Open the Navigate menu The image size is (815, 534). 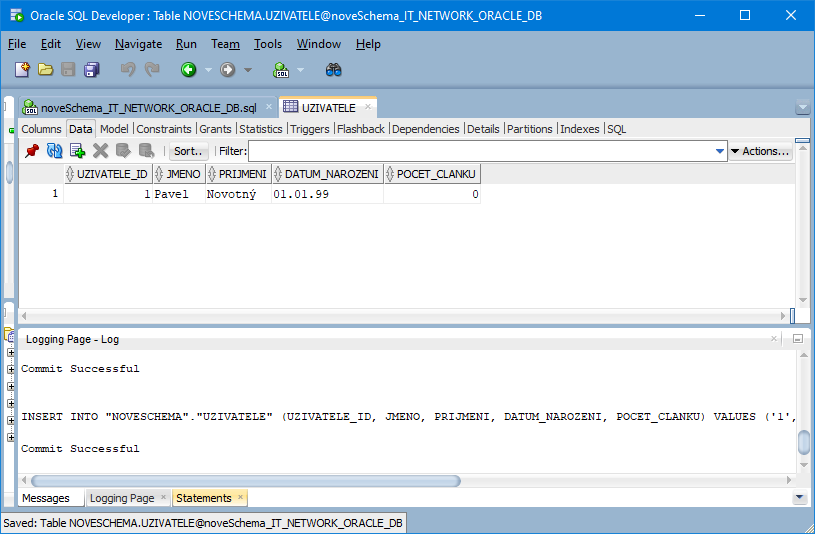(x=138, y=44)
